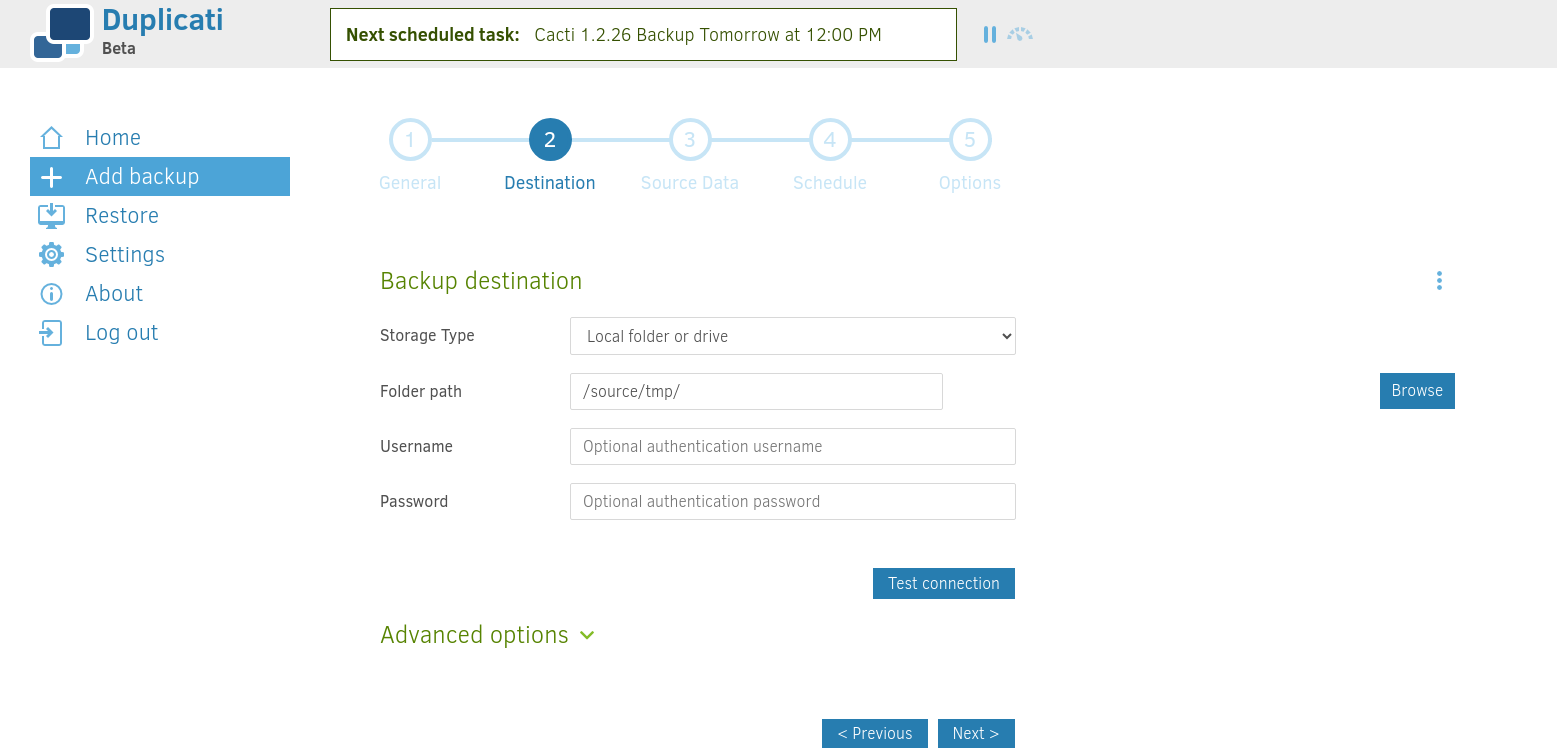Click the About info icon
The height and width of the screenshot is (752, 1557).
pos(51,294)
